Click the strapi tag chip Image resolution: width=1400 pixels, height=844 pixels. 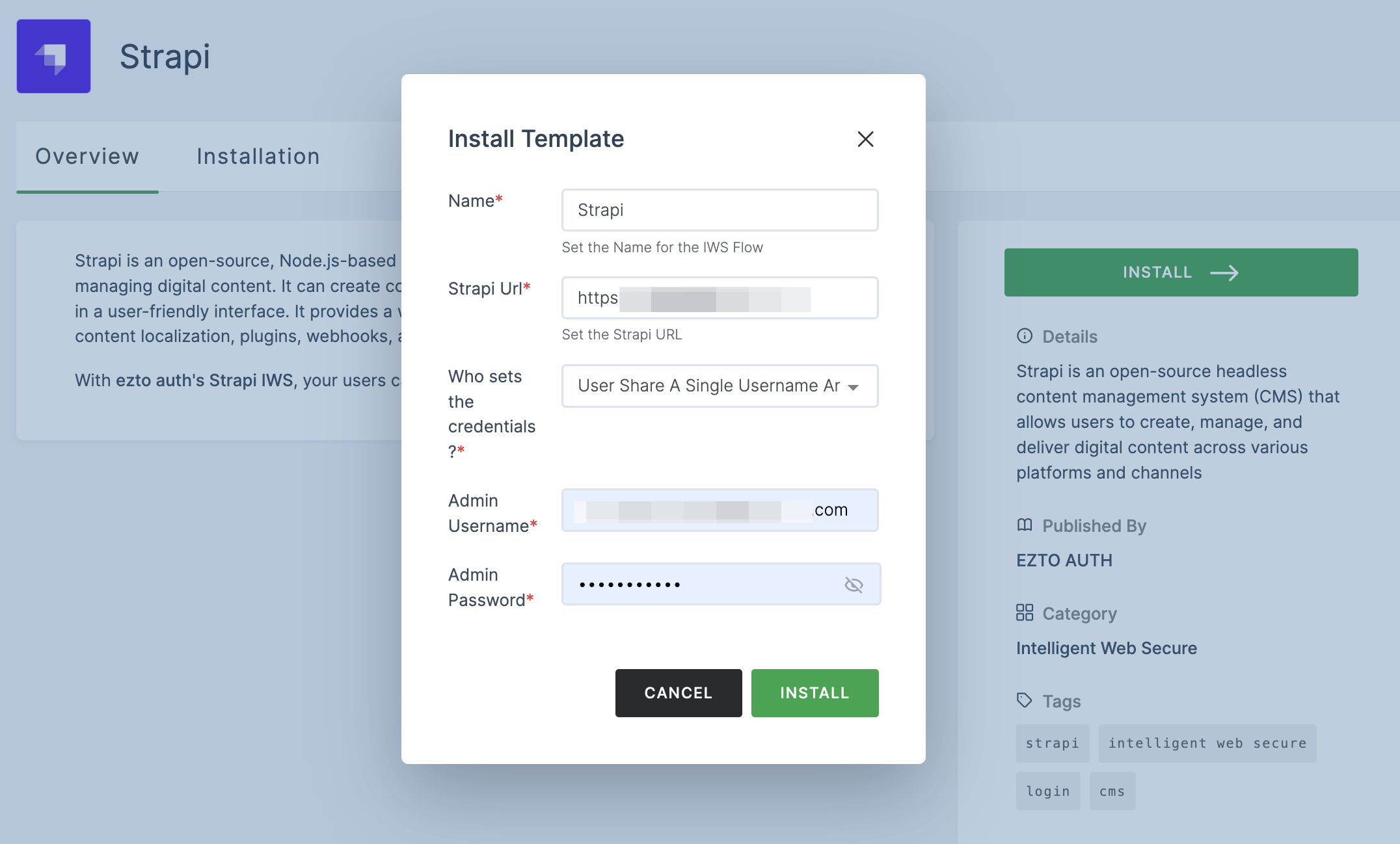1051,744
